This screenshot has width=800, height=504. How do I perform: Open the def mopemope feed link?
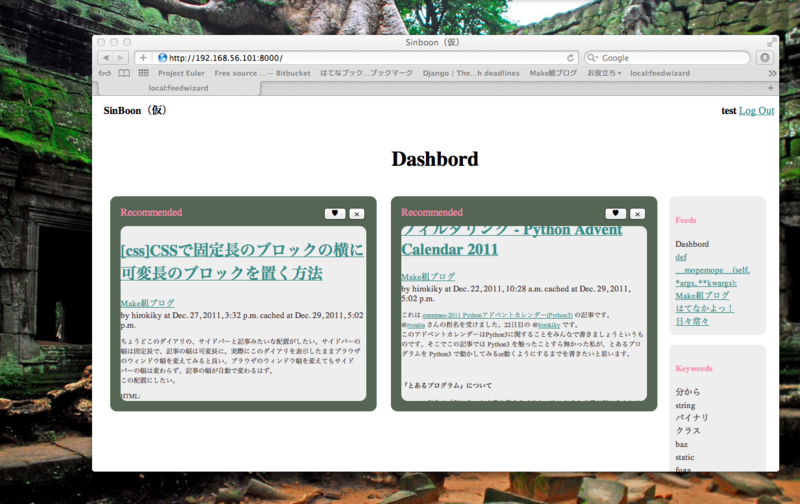click(712, 270)
